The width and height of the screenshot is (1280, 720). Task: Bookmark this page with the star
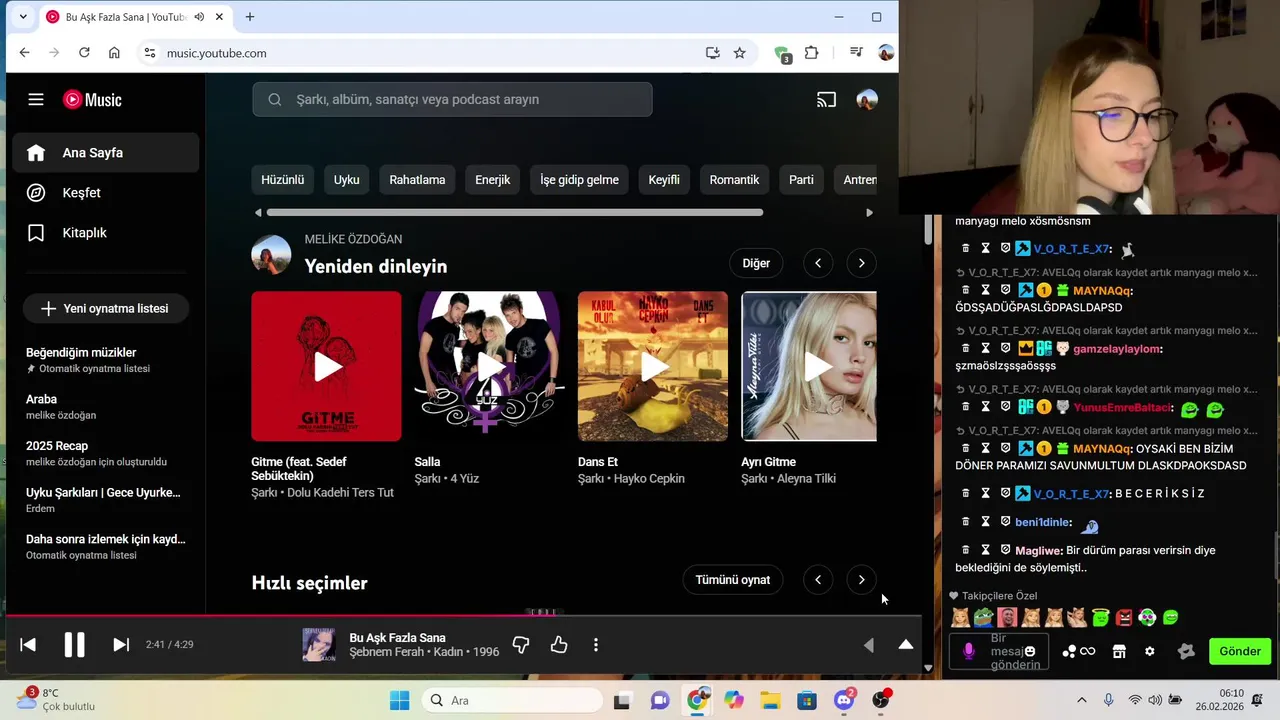point(739,53)
